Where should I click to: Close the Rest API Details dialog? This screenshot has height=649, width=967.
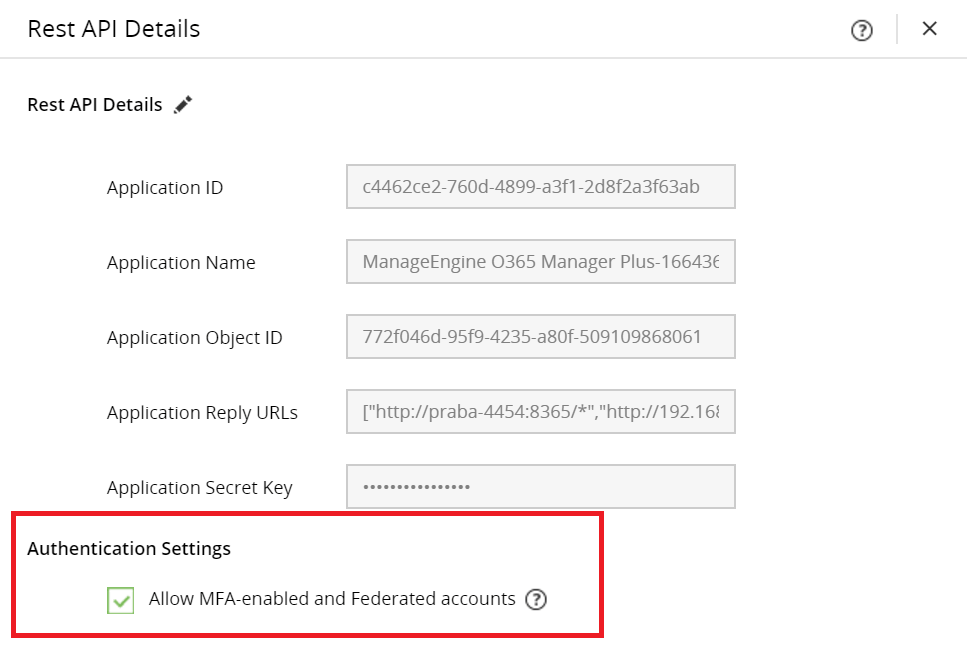point(929,29)
